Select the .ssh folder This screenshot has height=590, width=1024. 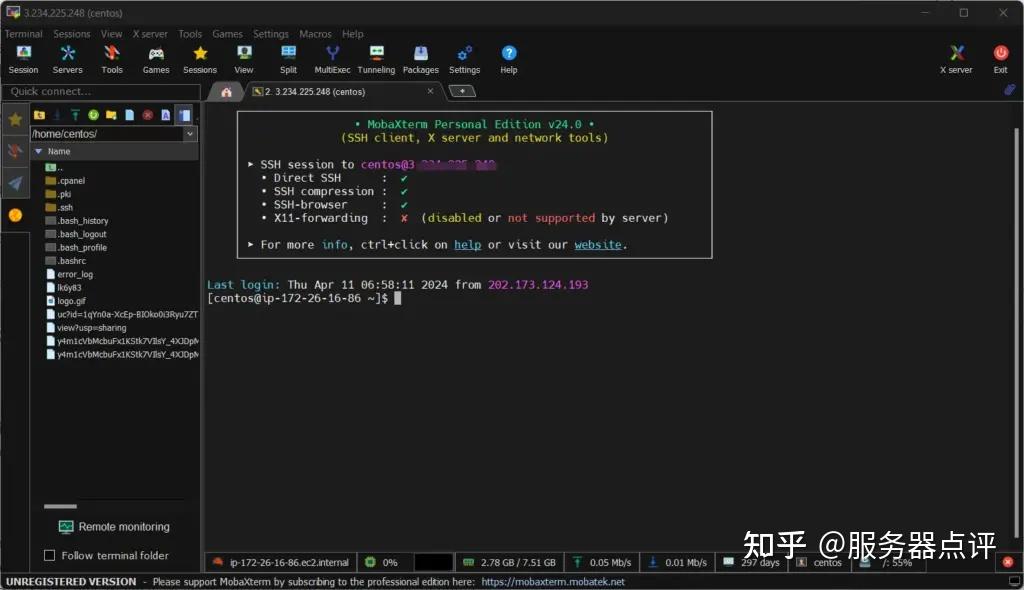pyautogui.click(x=59, y=208)
